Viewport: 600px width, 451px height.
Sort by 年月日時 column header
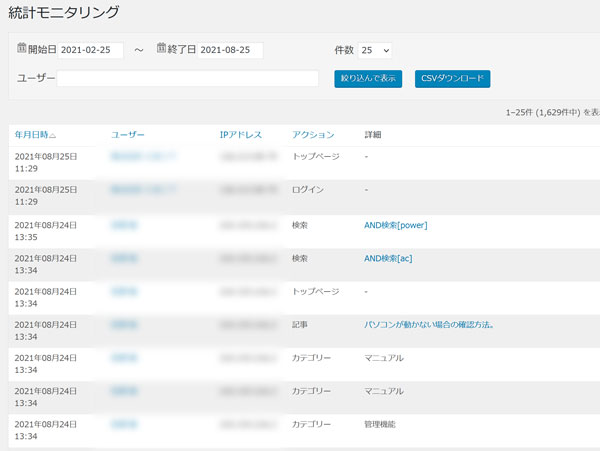[35, 135]
